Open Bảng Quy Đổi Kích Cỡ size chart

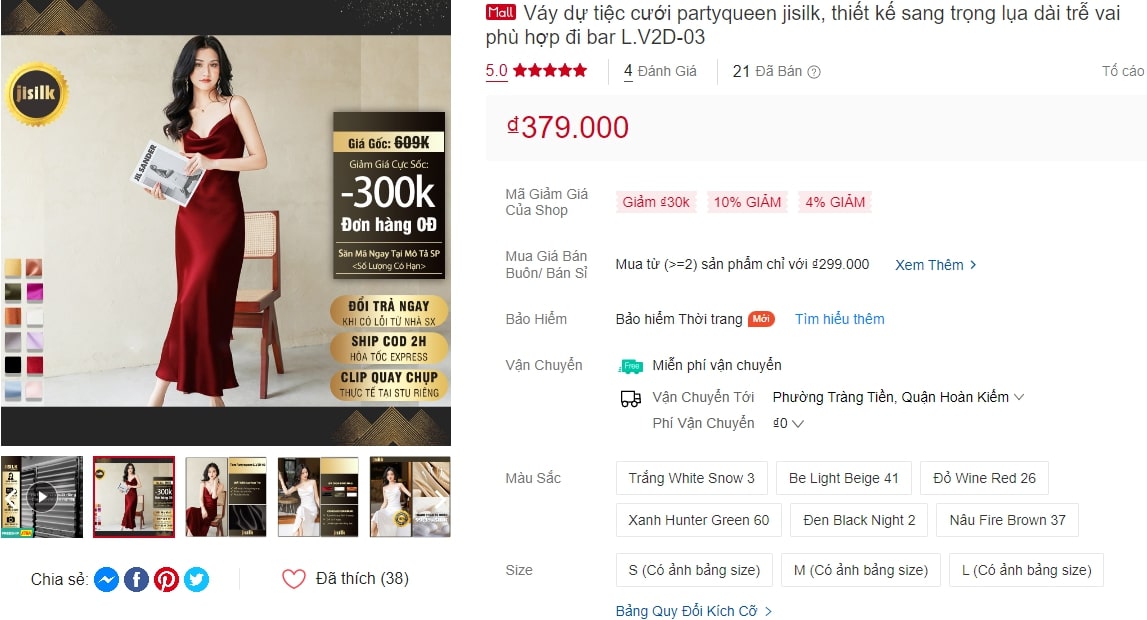pos(693,610)
